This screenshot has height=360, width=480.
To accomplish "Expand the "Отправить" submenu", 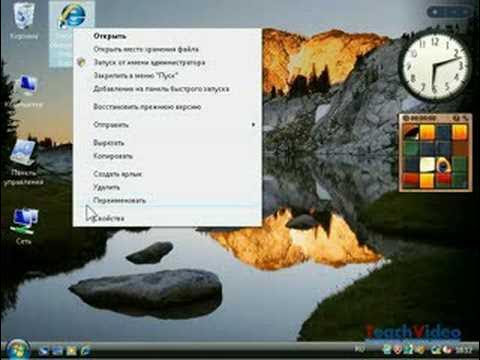I will [167, 125].
